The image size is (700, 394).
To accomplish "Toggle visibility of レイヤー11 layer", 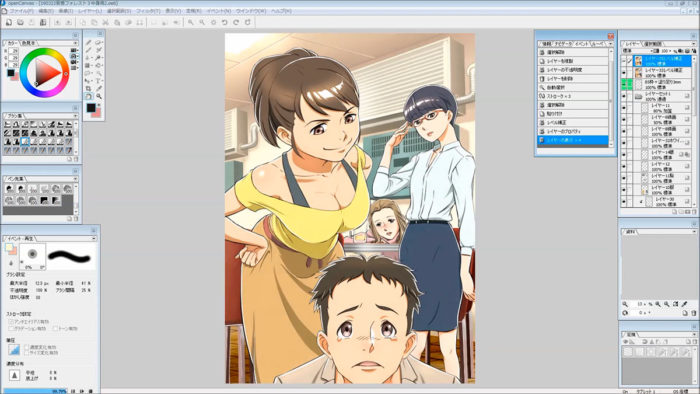I will [624, 108].
